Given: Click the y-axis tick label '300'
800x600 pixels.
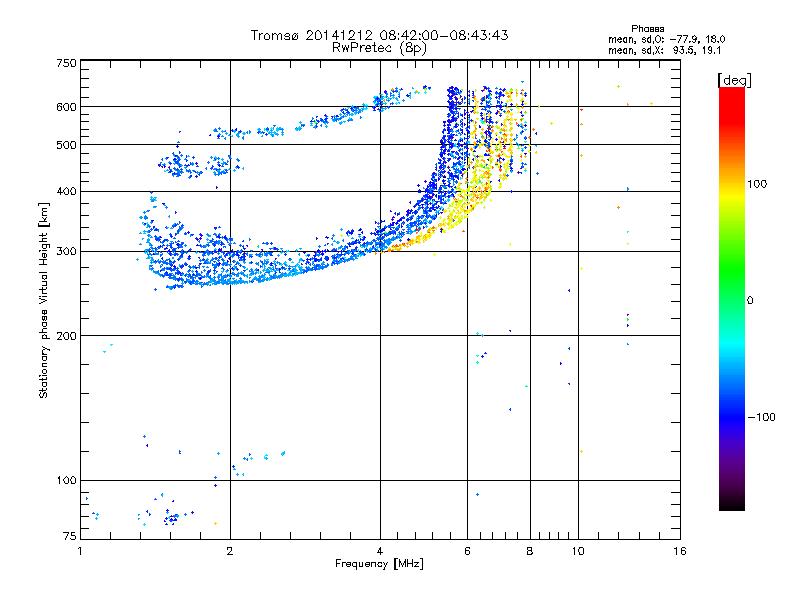Looking at the screenshot, I should (x=66, y=252).
